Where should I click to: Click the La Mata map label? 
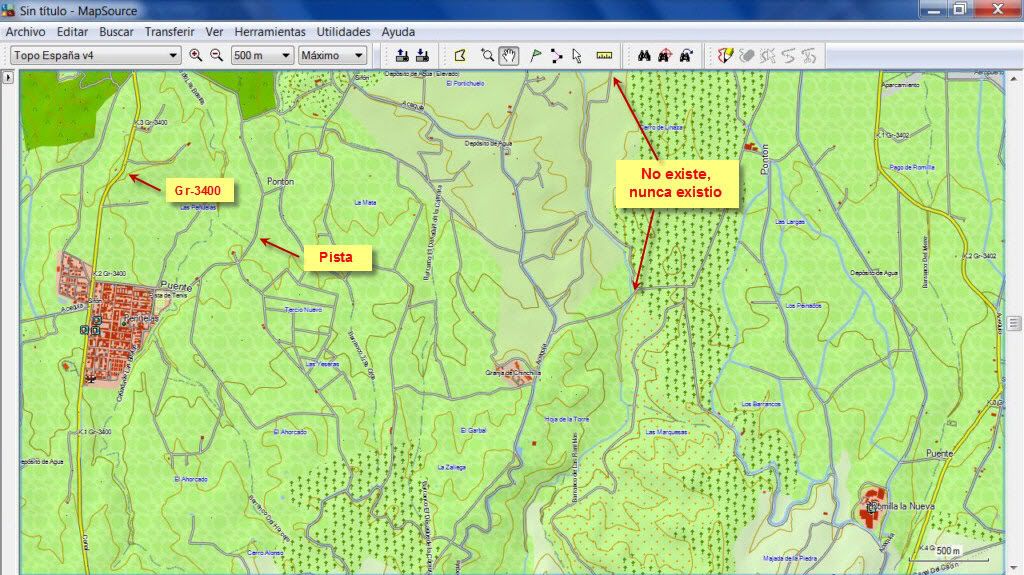pyautogui.click(x=365, y=203)
